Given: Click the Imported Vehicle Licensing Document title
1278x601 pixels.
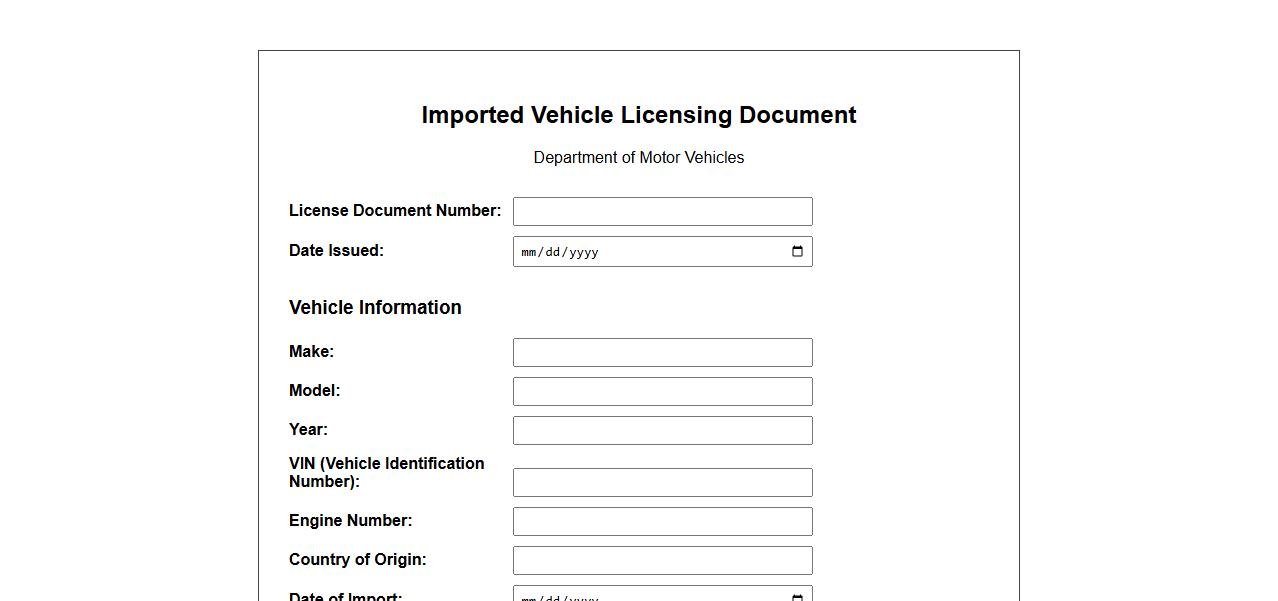Looking at the screenshot, I should point(638,115).
